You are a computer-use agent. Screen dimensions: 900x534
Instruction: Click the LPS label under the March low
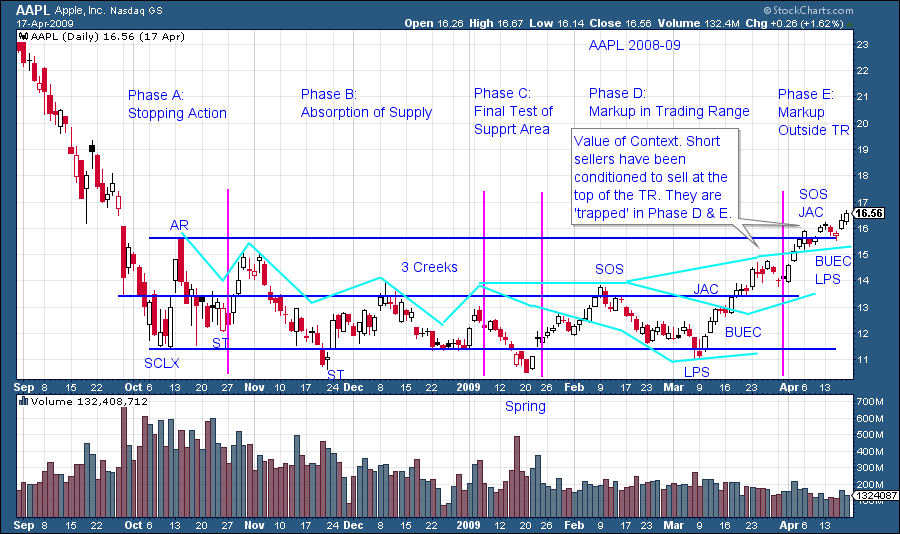[x=697, y=372]
